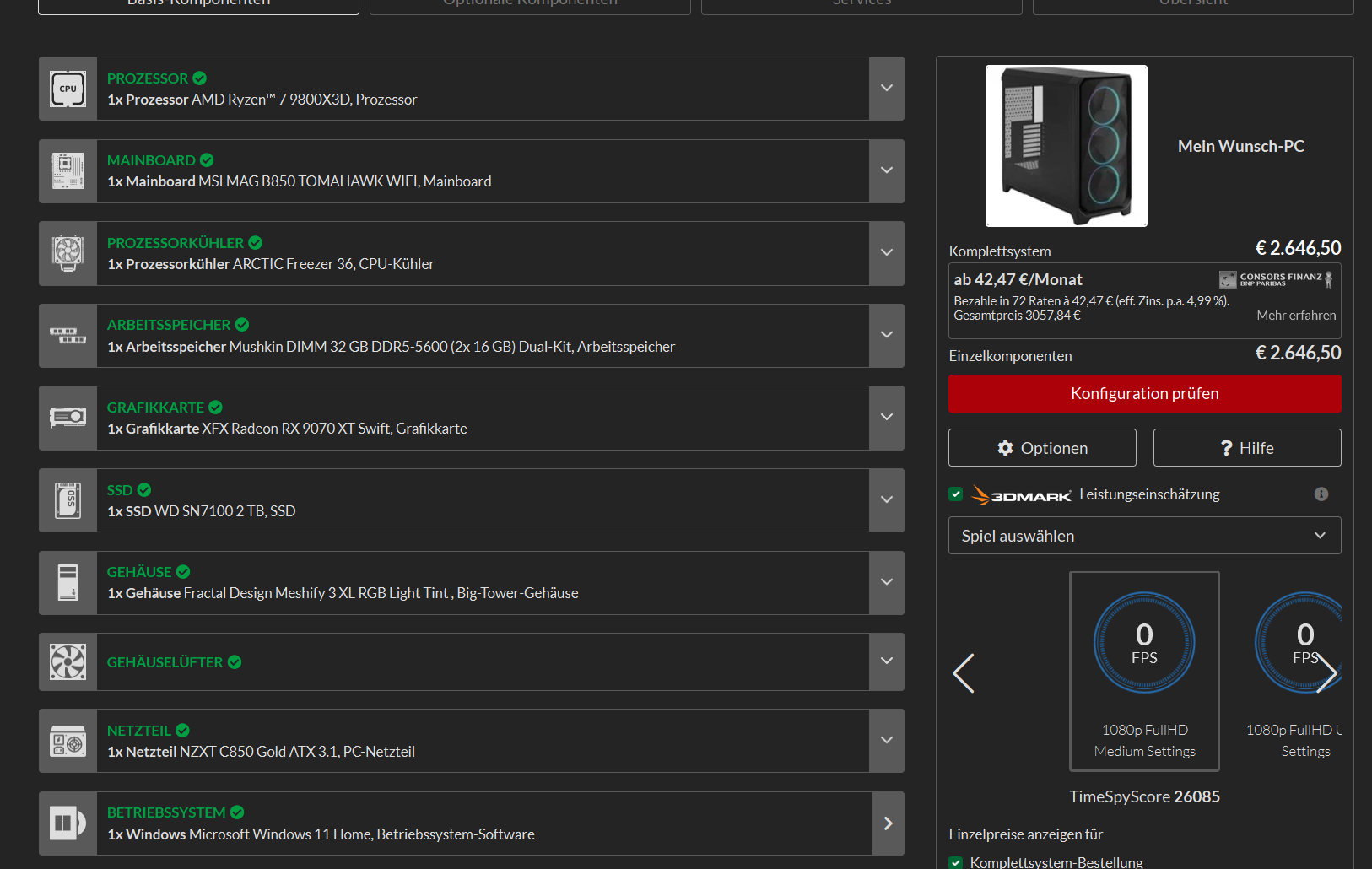The width and height of the screenshot is (1372, 869).
Task: Click the CPU cooler icon
Action: (68, 253)
